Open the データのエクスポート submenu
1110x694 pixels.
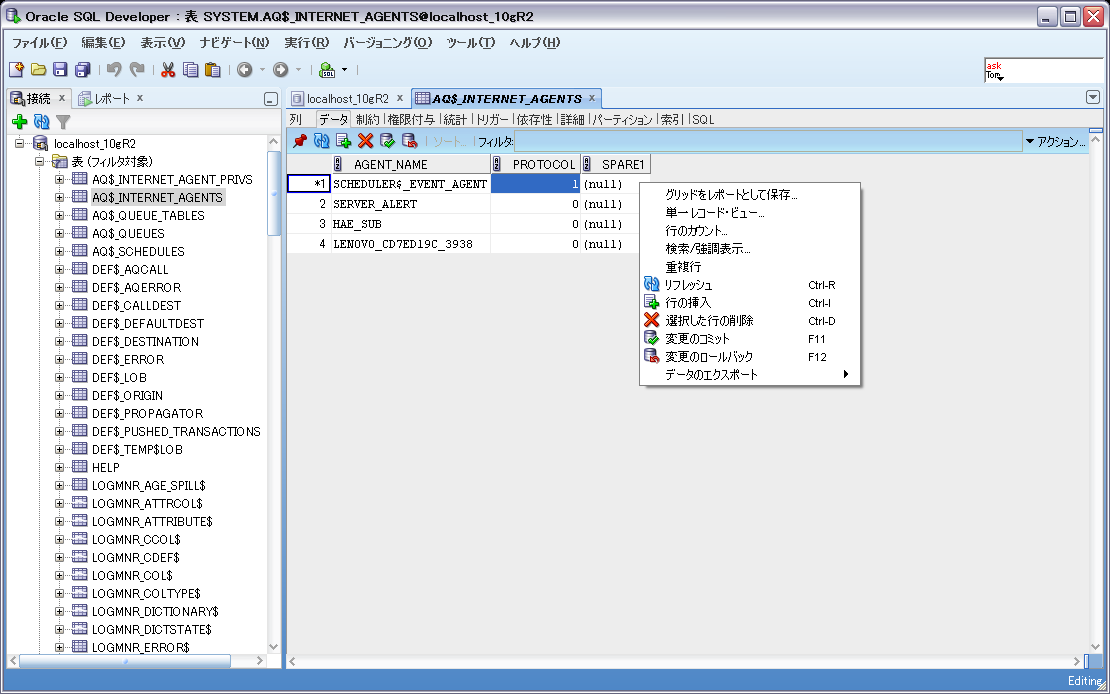tap(750, 375)
